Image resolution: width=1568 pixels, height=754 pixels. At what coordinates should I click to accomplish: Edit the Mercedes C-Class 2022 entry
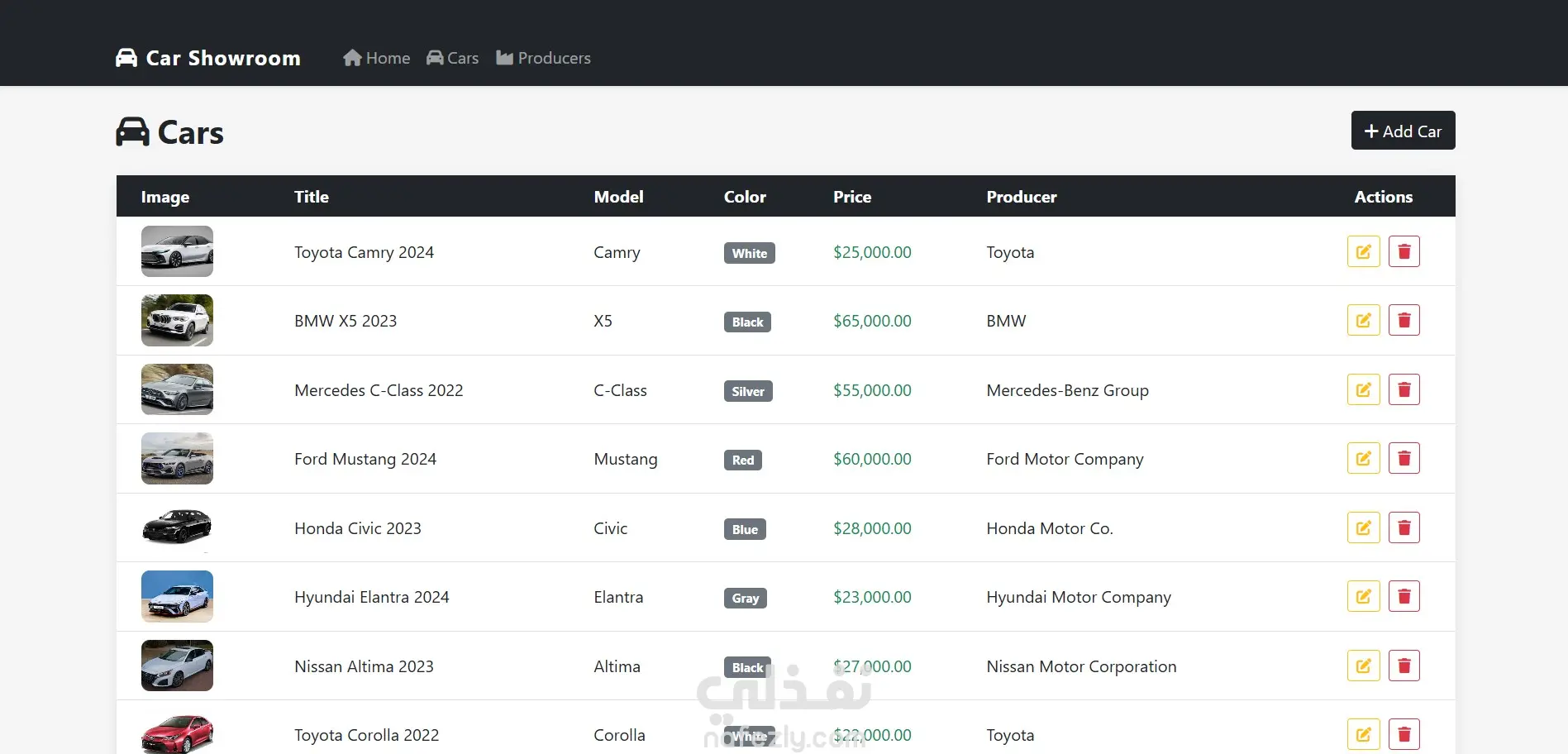coord(1363,389)
